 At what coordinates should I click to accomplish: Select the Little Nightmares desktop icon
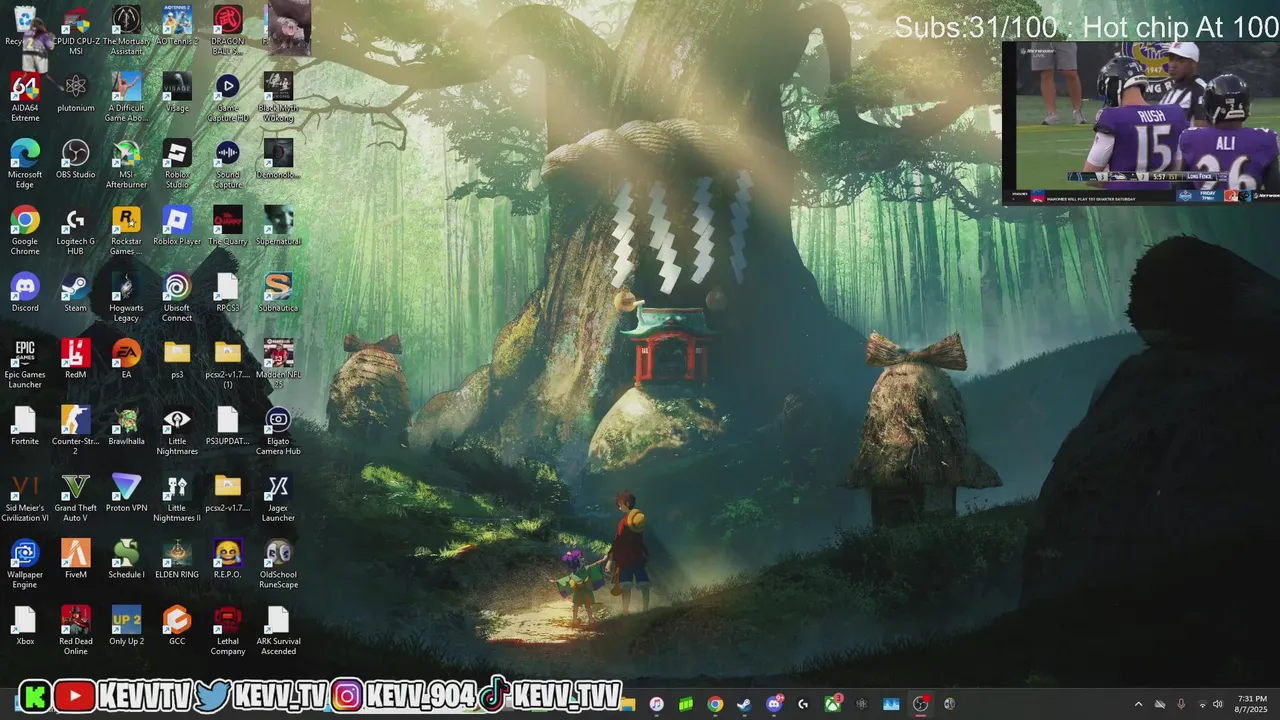click(177, 432)
